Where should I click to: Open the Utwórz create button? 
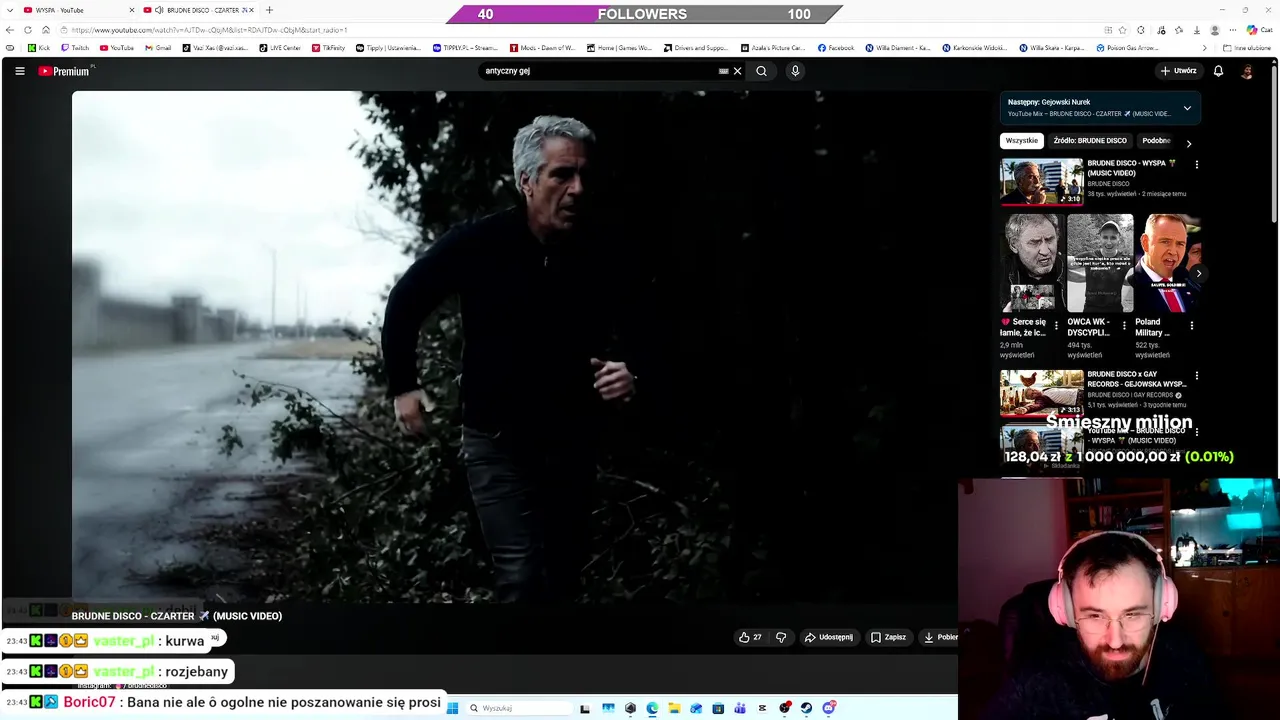point(1179,71)
